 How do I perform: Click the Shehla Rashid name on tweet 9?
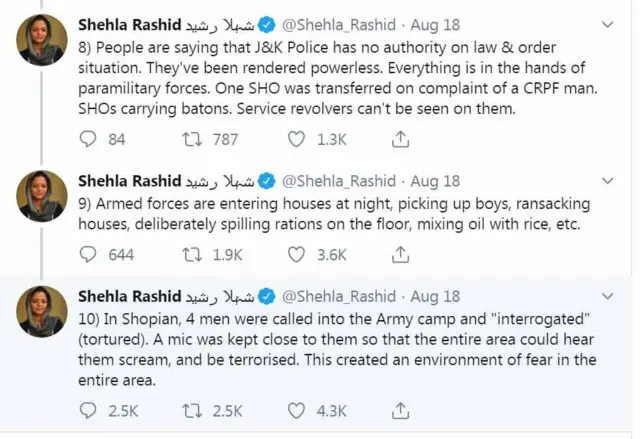[x=128, y=182]
